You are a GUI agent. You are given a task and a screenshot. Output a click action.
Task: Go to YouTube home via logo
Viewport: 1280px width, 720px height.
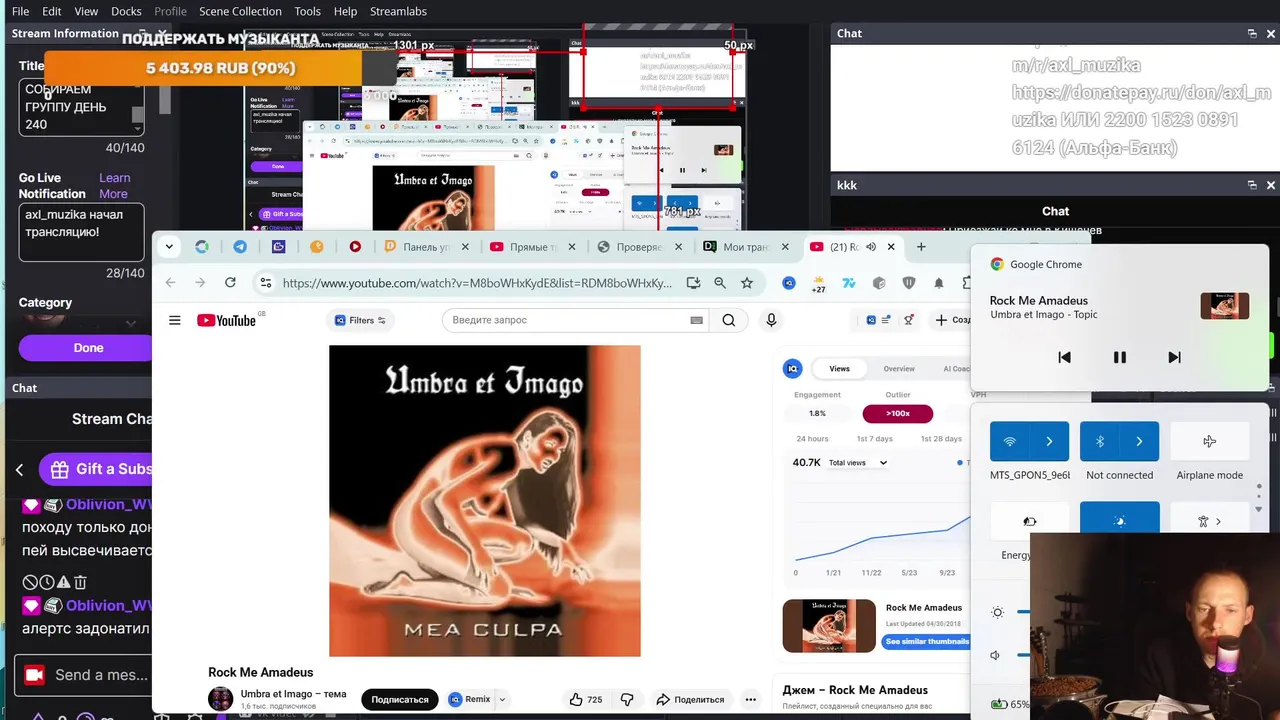227,320
